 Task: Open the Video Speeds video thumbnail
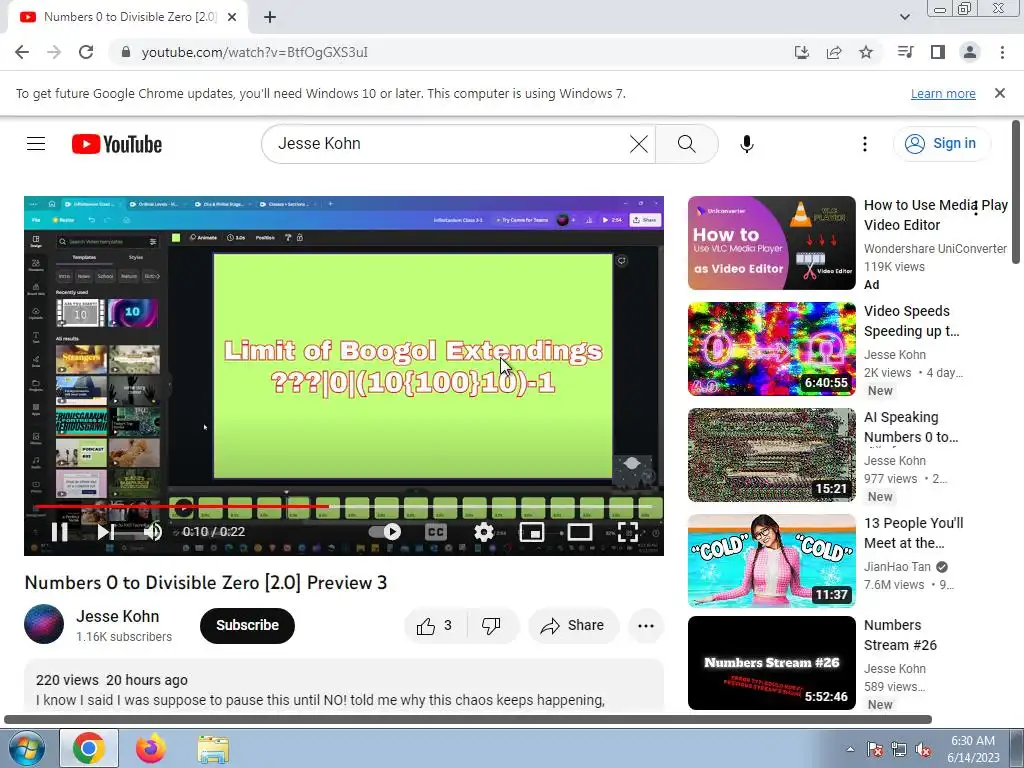[771, 349]
